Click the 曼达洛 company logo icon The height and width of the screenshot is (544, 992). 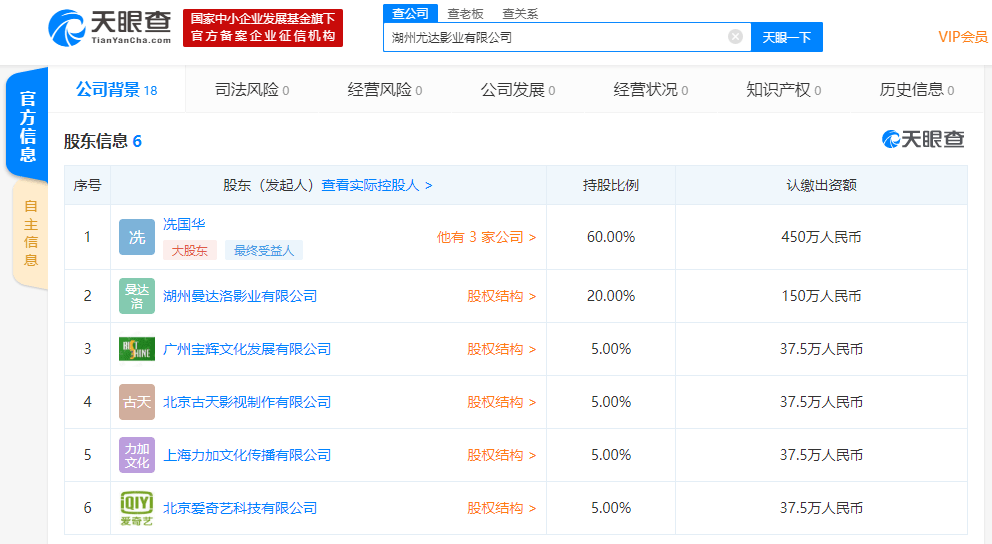(137, 296)
